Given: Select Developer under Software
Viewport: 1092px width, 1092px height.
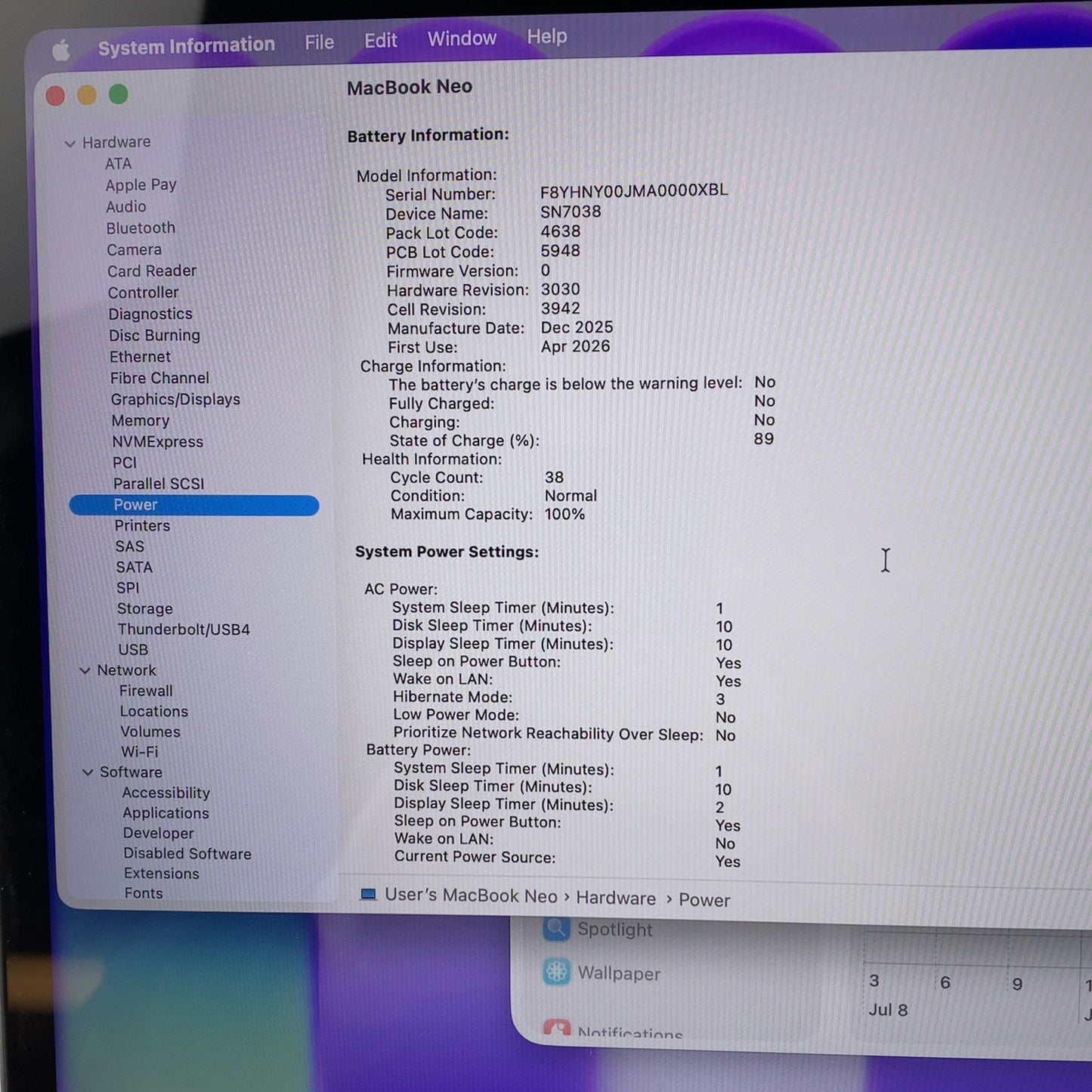Looking at the screenshot, I should click(x=159, y=833).
